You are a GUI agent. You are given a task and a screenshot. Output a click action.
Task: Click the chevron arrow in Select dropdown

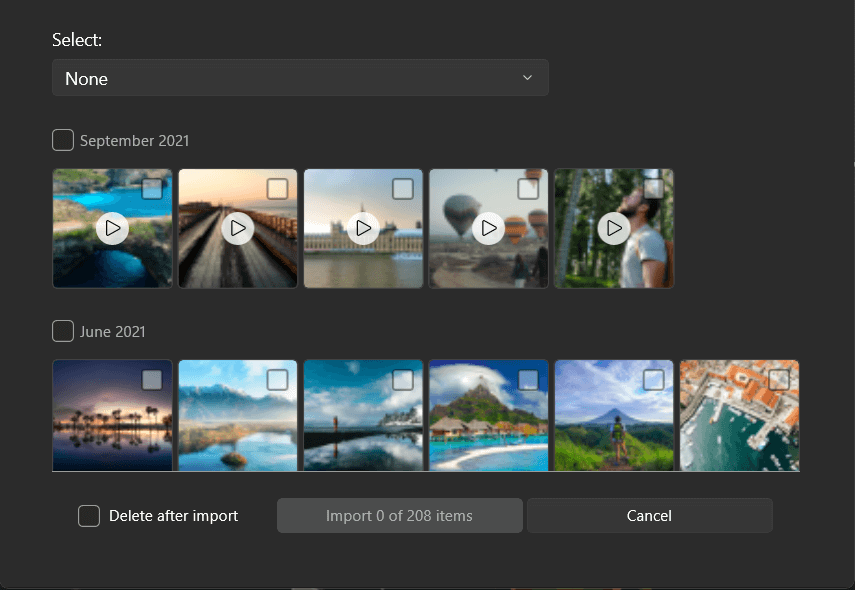point(527,77)
